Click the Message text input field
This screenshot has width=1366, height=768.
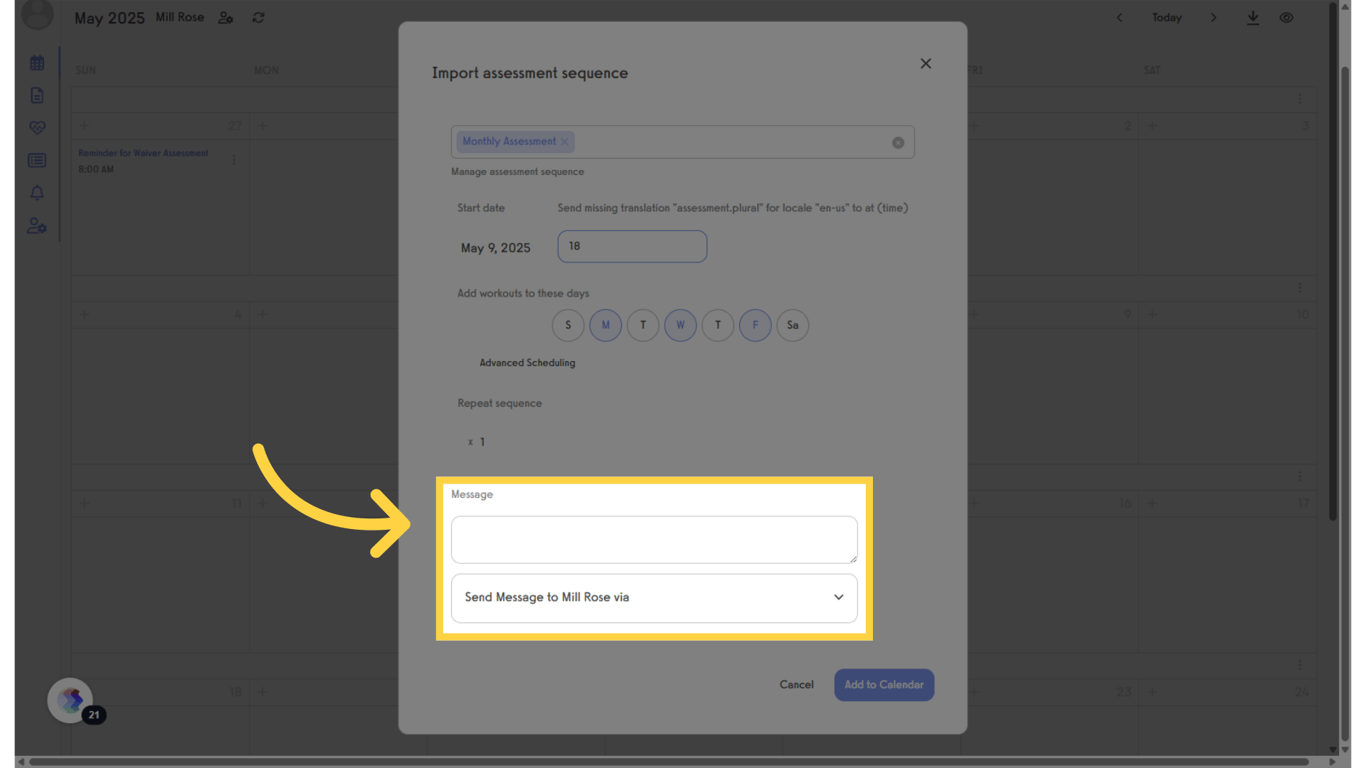click(654, 539)
